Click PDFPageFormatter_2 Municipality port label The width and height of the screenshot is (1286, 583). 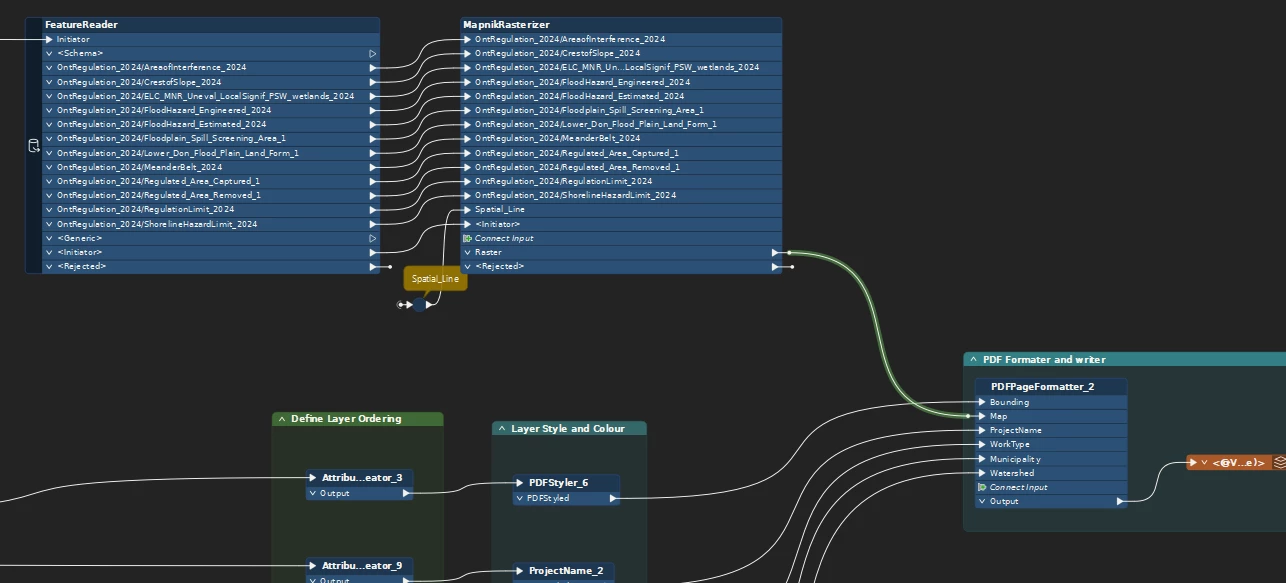(x=1015, y=459)
